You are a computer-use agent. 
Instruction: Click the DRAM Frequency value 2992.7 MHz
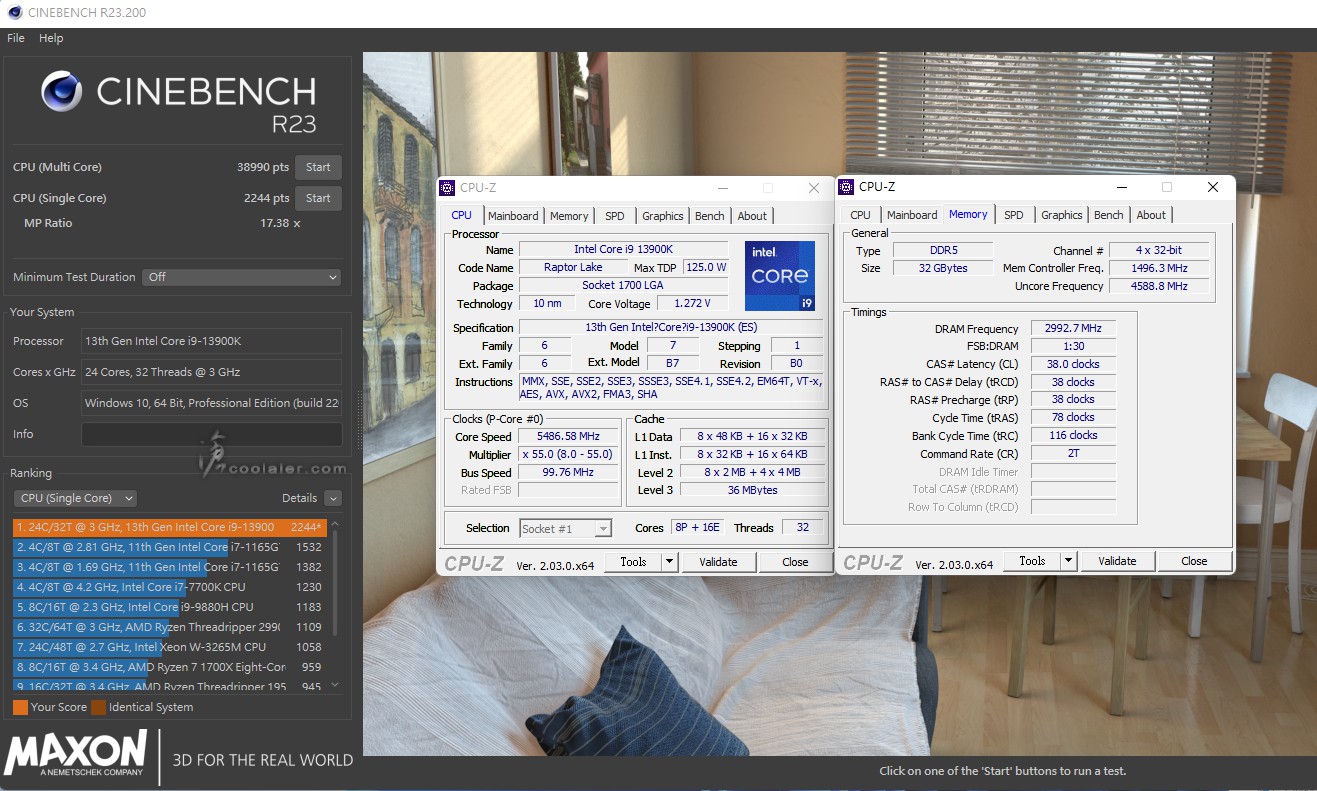[x=1072, y=329]
